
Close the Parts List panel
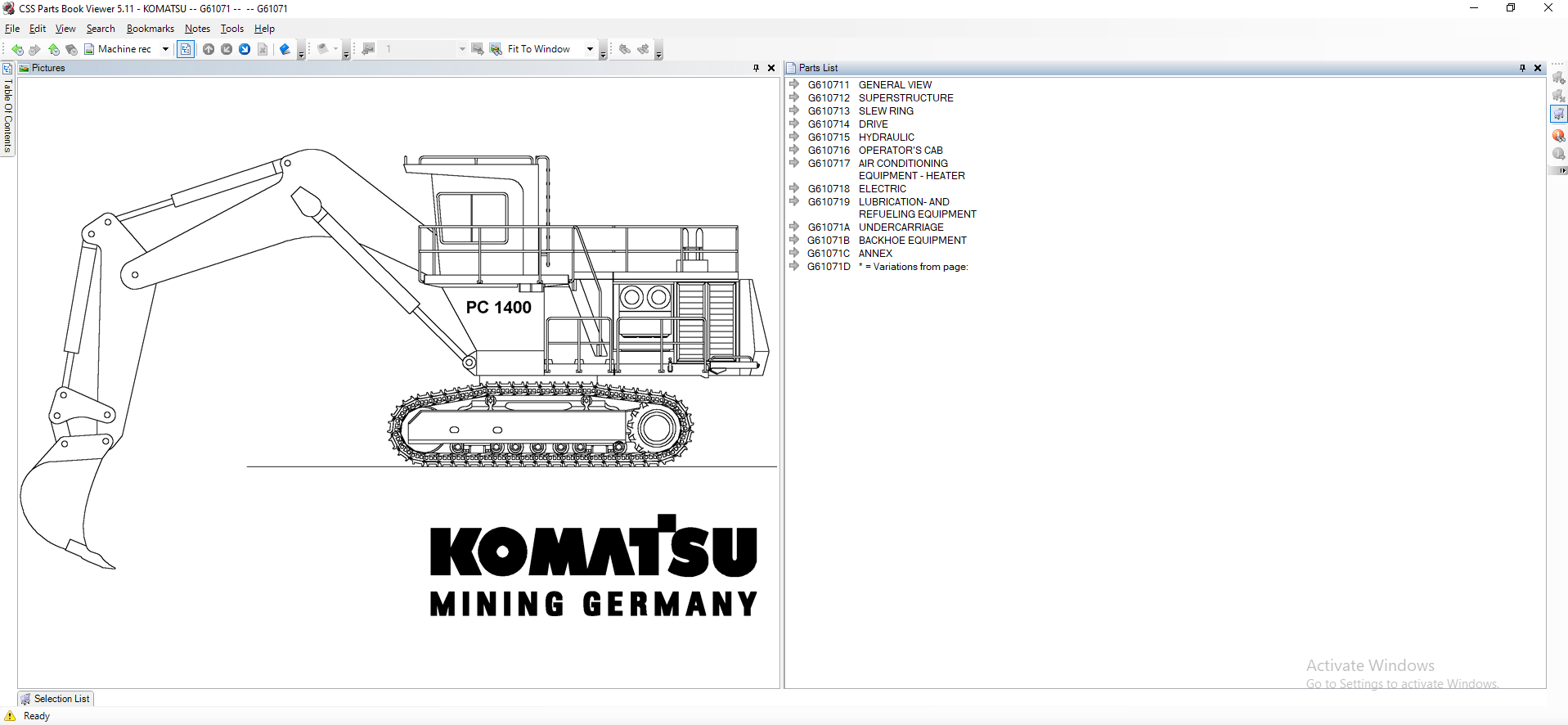click(x=1538, y=68)
